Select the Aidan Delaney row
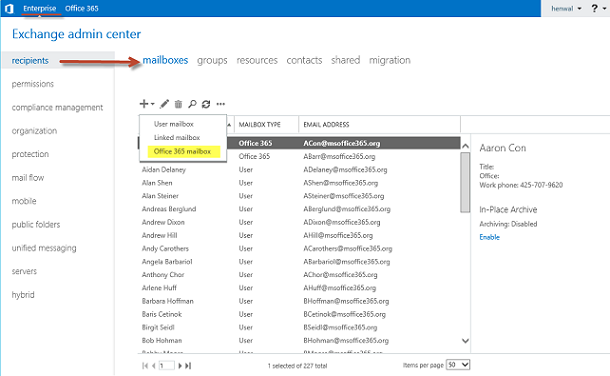The height and width of the screenshot is (376, 610). click(299, 170)
